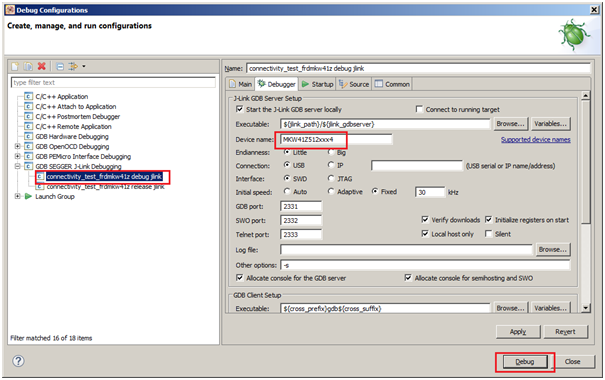Click the Debug button
This screenshot has width=605, height=380.
[525, 362]
